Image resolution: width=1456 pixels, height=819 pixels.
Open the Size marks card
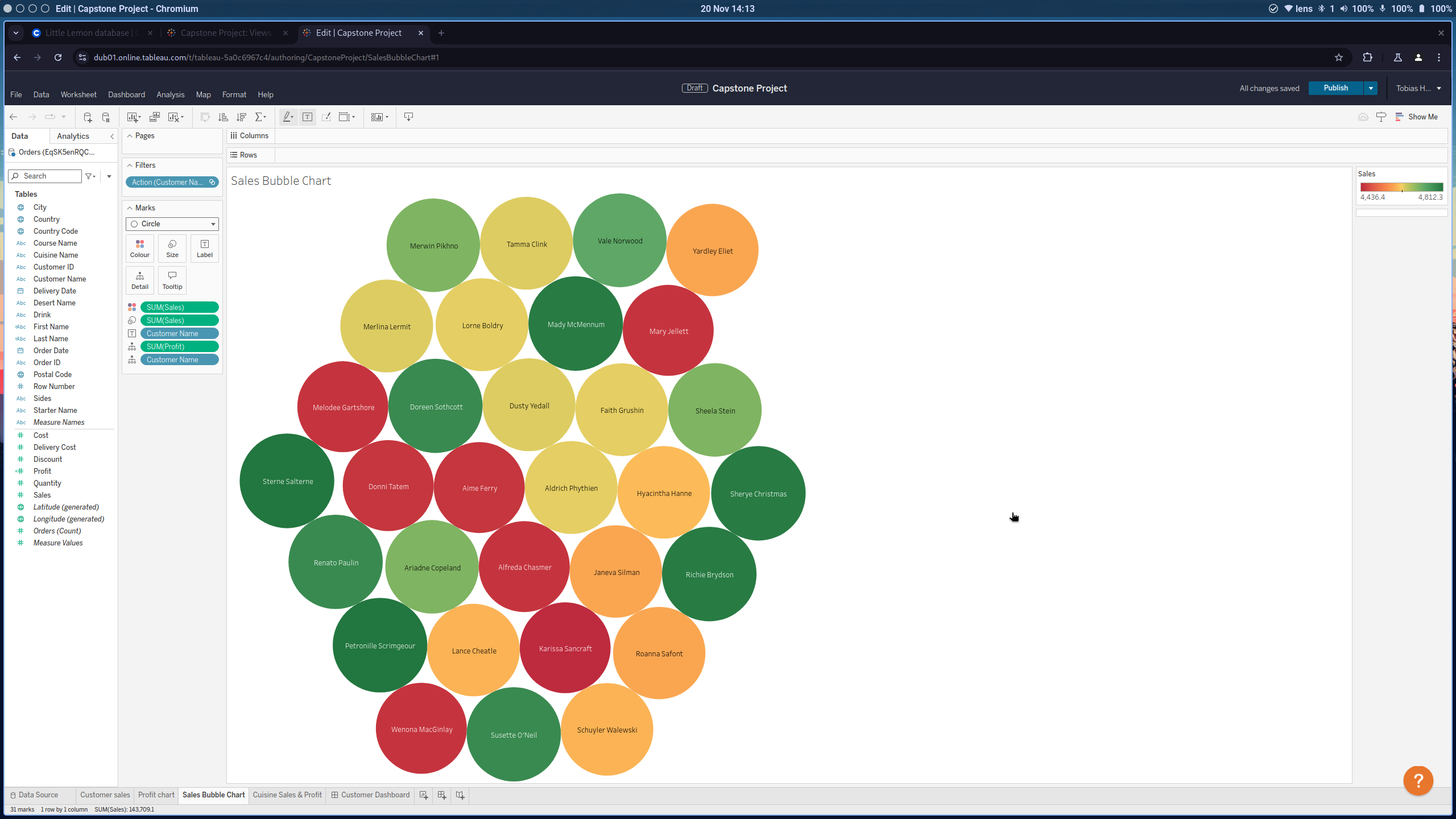pos(172,248)
